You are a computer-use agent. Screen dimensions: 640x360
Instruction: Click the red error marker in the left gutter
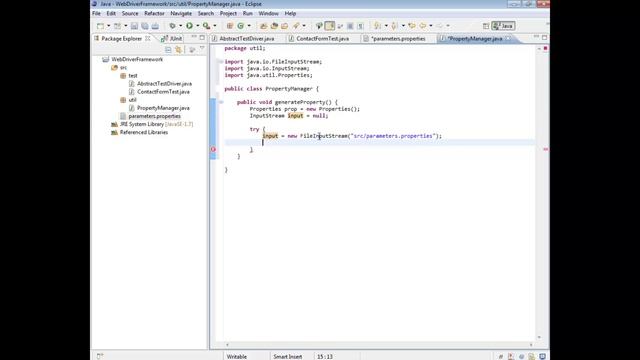pyautogui.click(x=213, y=149)
